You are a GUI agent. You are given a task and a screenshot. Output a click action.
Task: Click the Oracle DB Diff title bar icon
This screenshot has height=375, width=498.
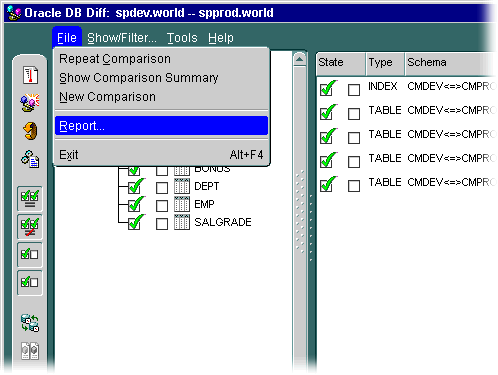click(14, 13)
